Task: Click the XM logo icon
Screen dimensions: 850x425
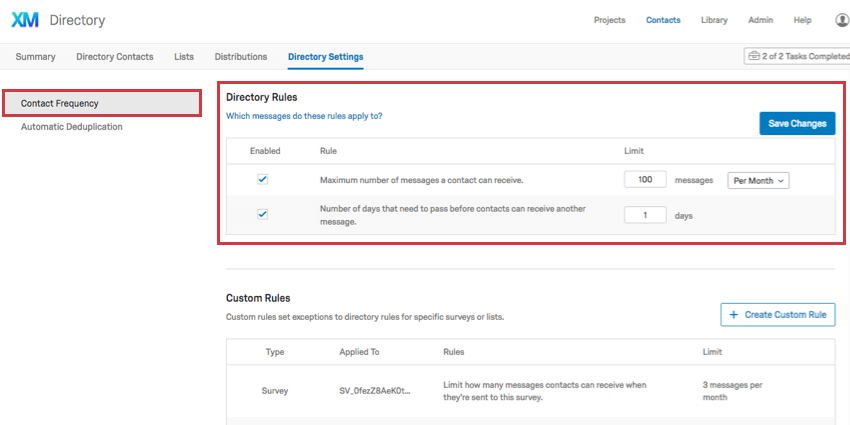Action: click(x=25, y=20)
